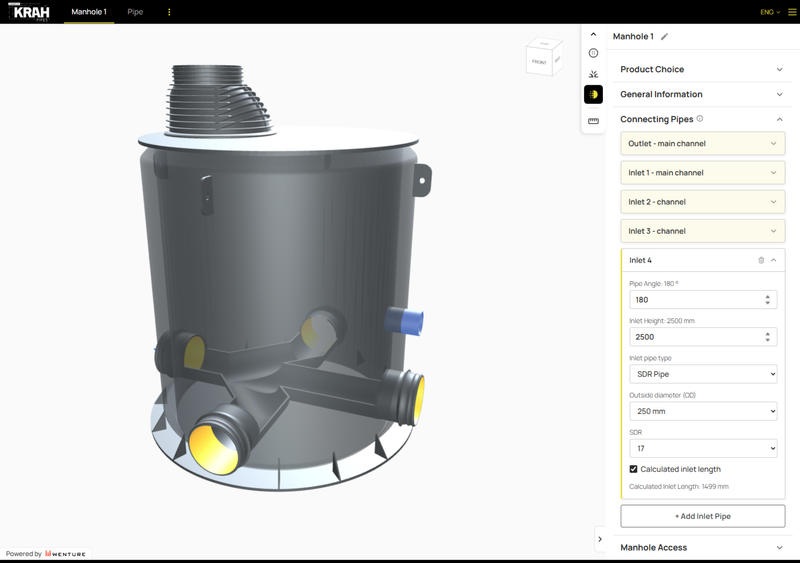Activate the exploded view icon
This screenshot has height=563, width=800.
click(x=593, y=74)
